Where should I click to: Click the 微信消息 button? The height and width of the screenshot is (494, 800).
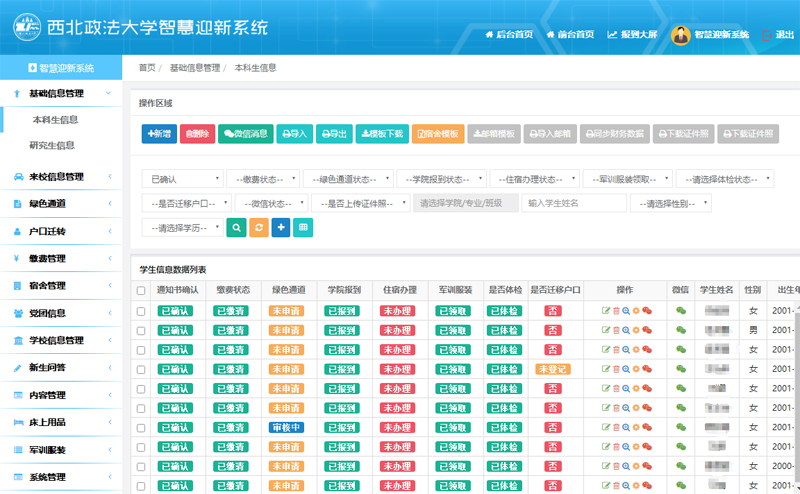coord(245,133)
